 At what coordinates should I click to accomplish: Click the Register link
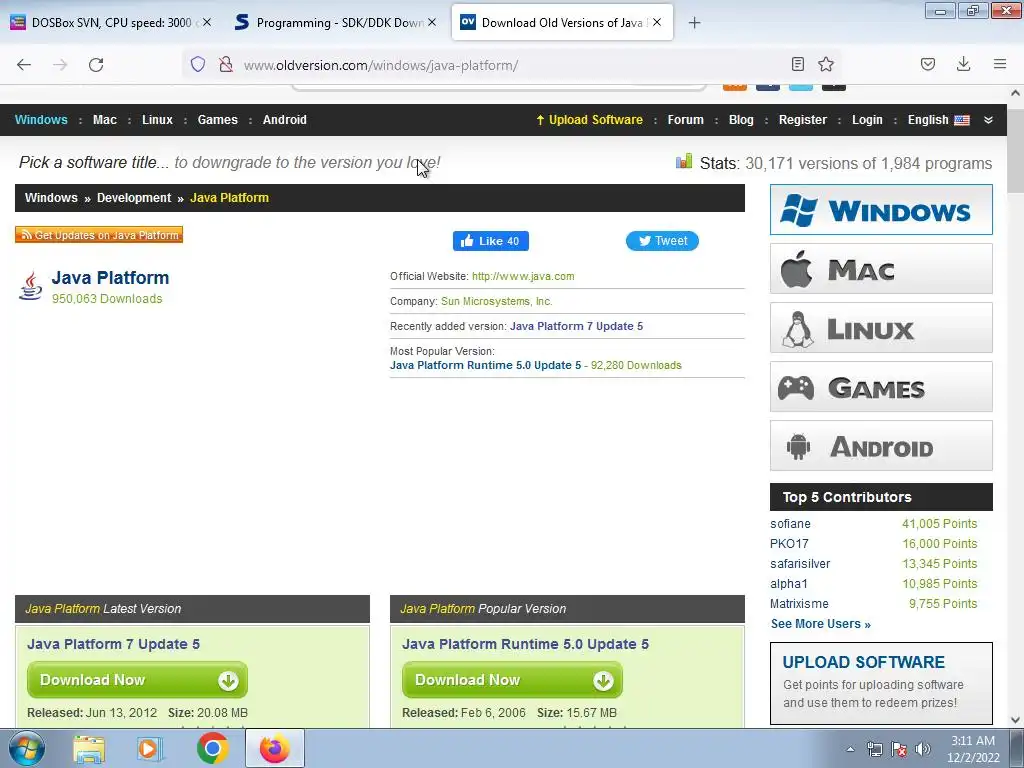[803, 120]
